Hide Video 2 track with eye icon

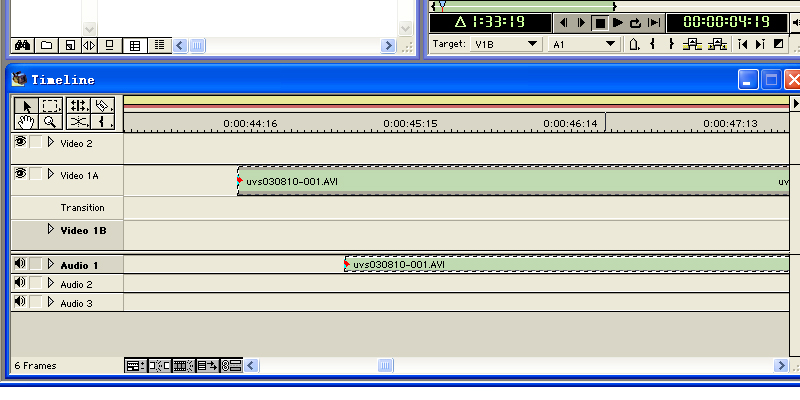click(x=20, y=142)
